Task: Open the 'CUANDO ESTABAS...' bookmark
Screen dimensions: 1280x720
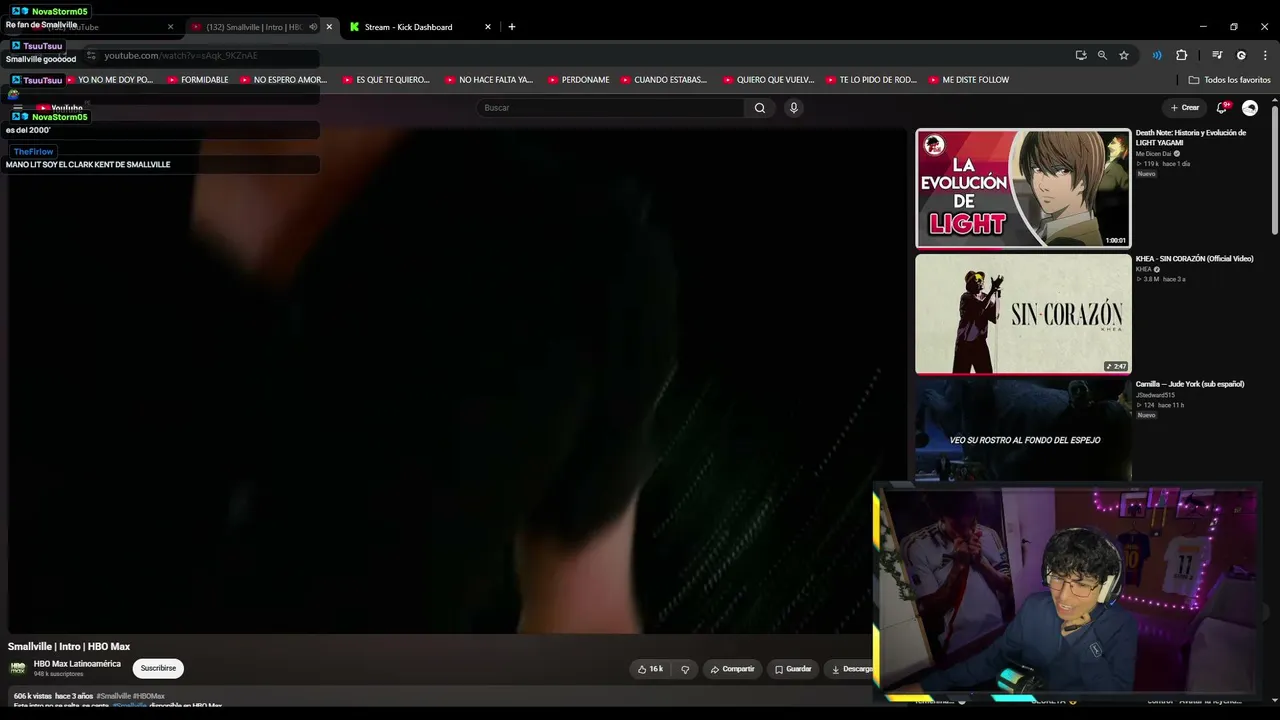Action: point(663,80)
